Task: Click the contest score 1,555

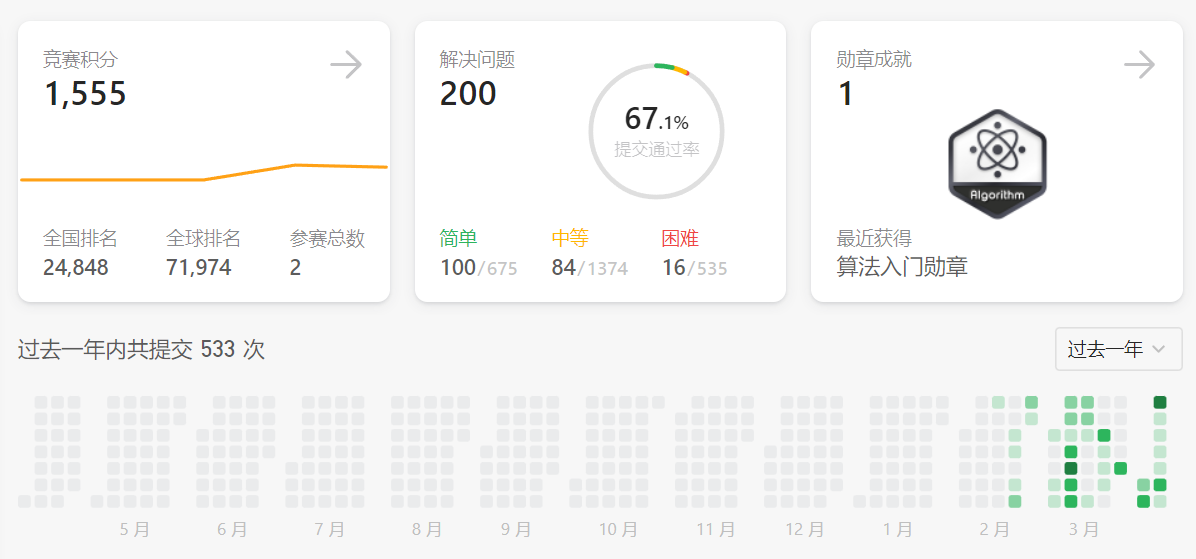Action: pos(85,94)
